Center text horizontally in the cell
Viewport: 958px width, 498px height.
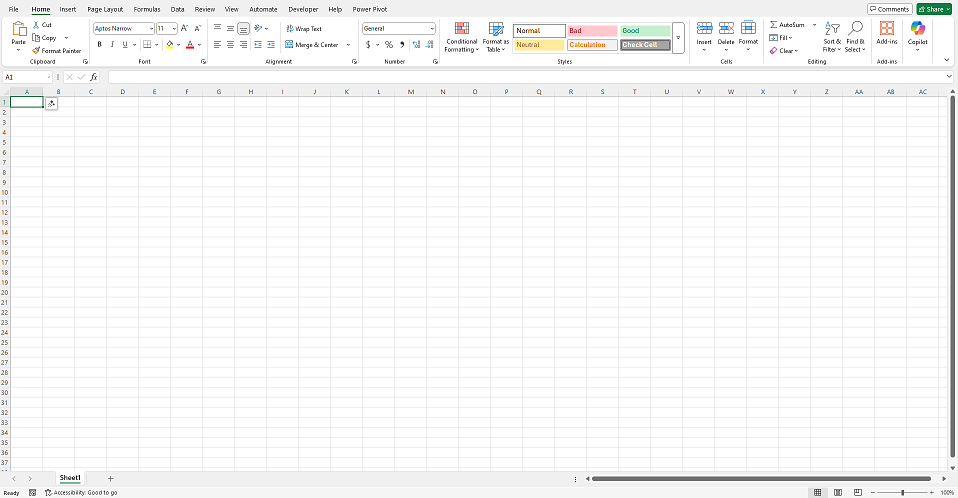[230, 45]
